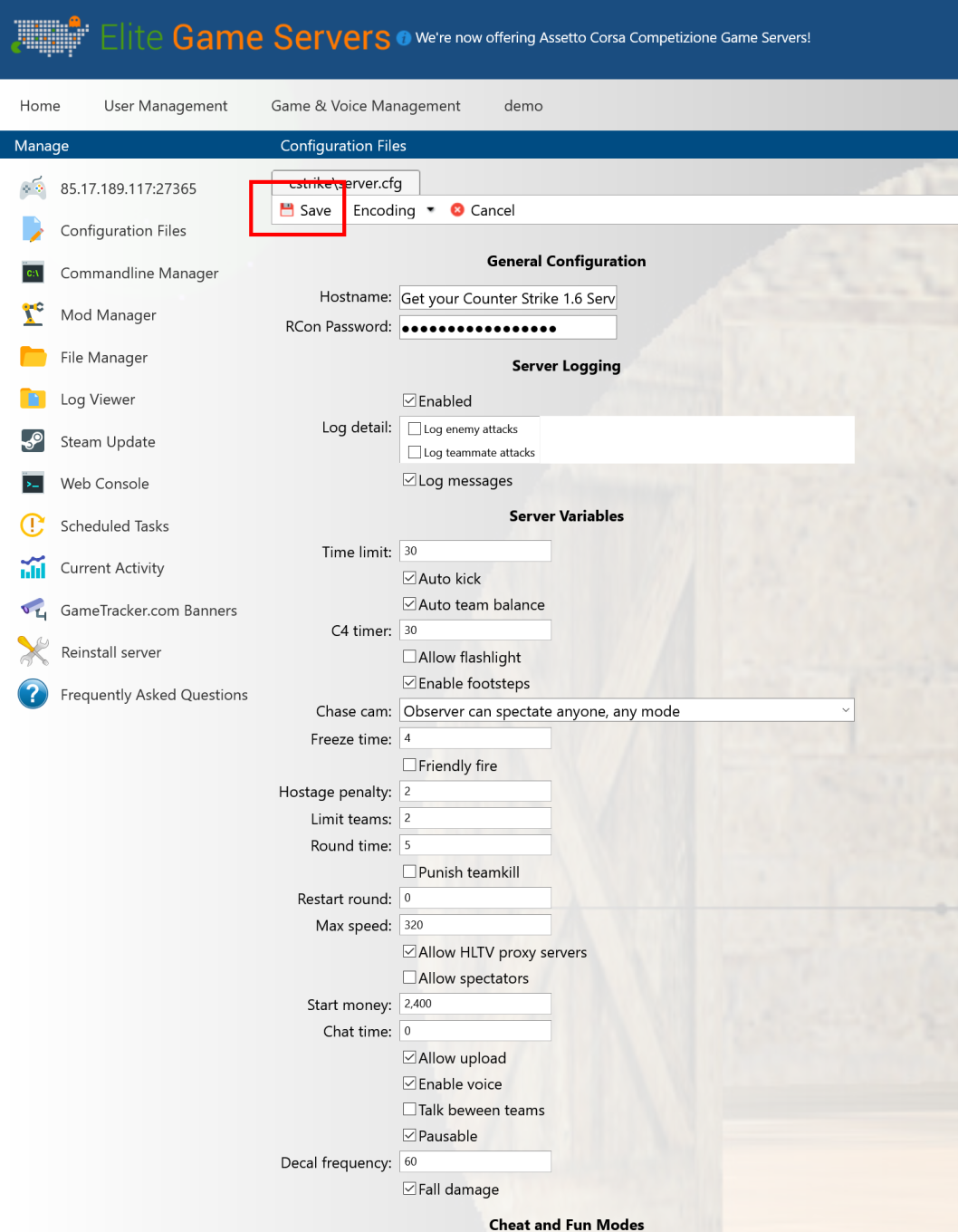Uncheck the Pausable checkbox

pyautogui.click(x=409, y=1136)
